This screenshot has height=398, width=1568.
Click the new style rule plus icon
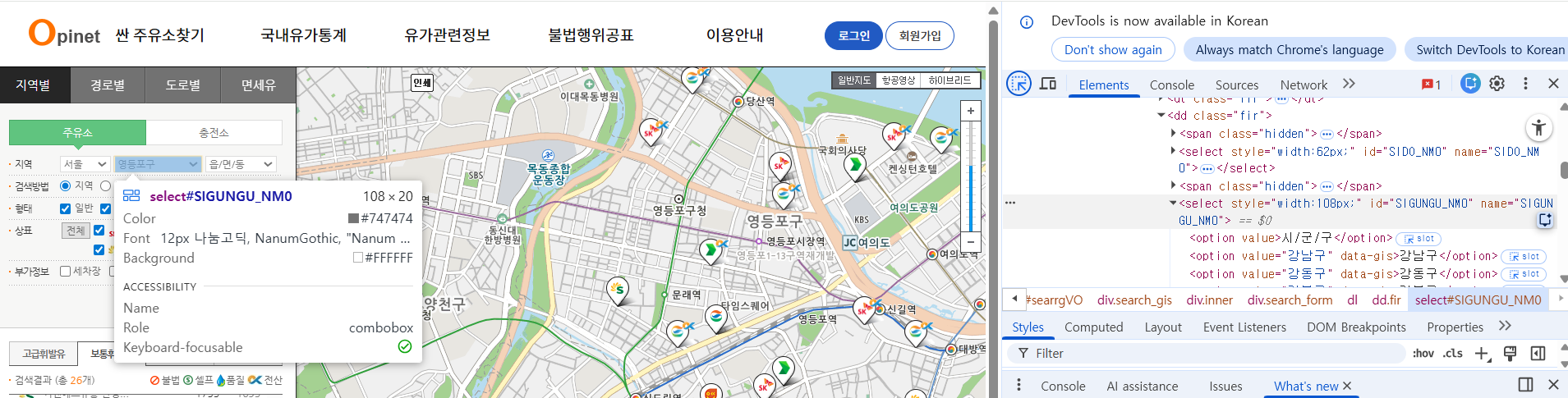pos(1482,354)
